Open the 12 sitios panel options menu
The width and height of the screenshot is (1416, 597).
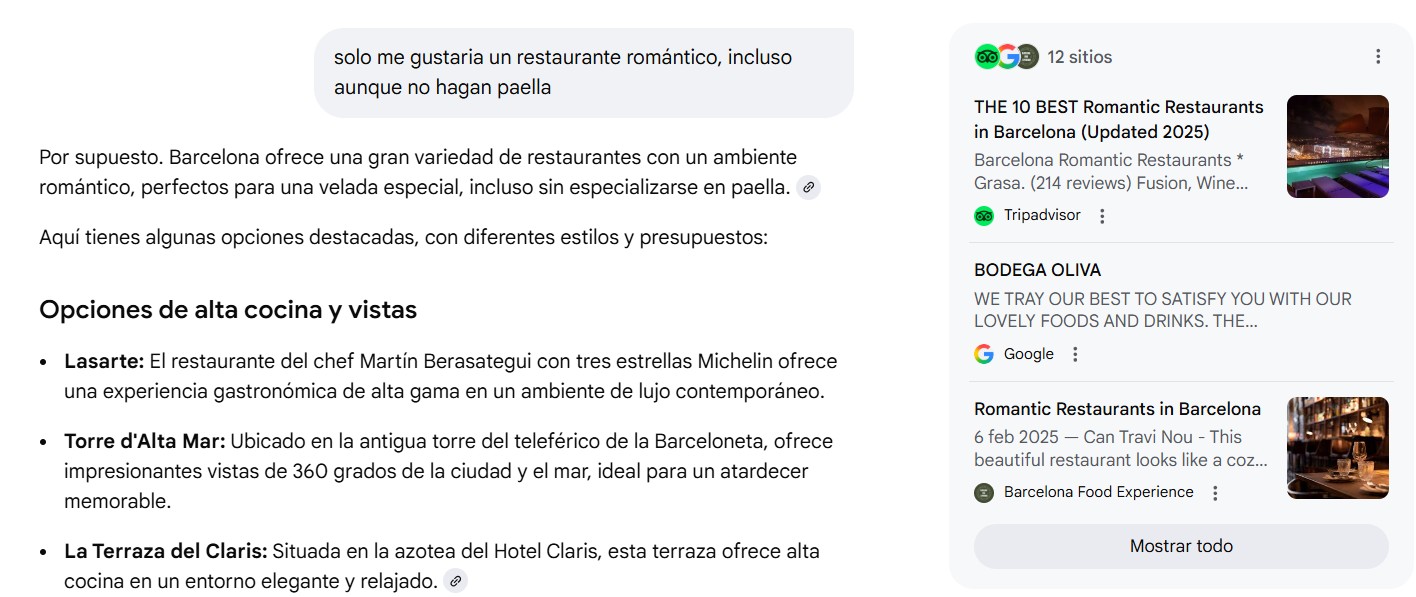click(x=1378, y=57)
